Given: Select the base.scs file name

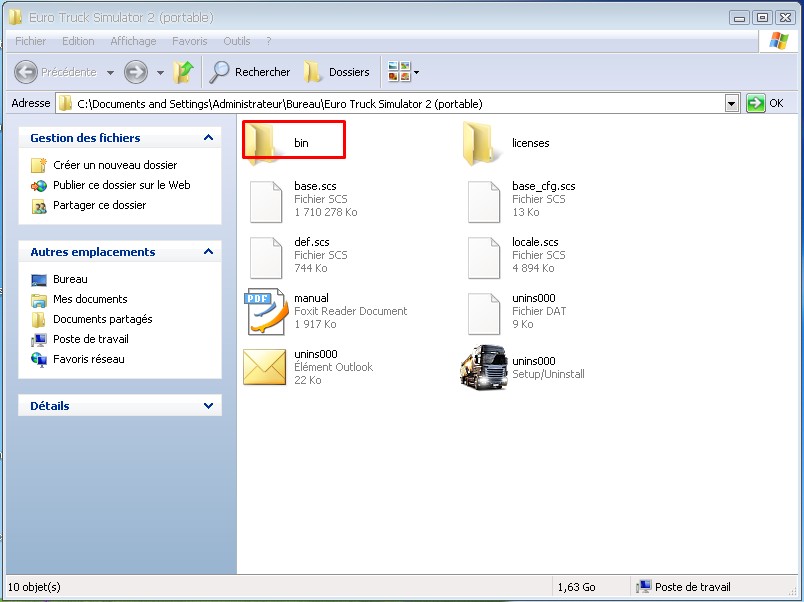Looking at the screenshot, I should (x=315, y=186).
